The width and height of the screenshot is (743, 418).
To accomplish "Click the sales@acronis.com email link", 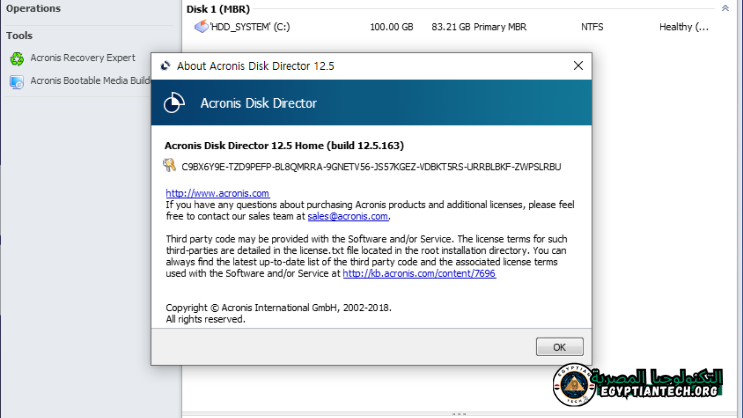I will pos(348,216).
